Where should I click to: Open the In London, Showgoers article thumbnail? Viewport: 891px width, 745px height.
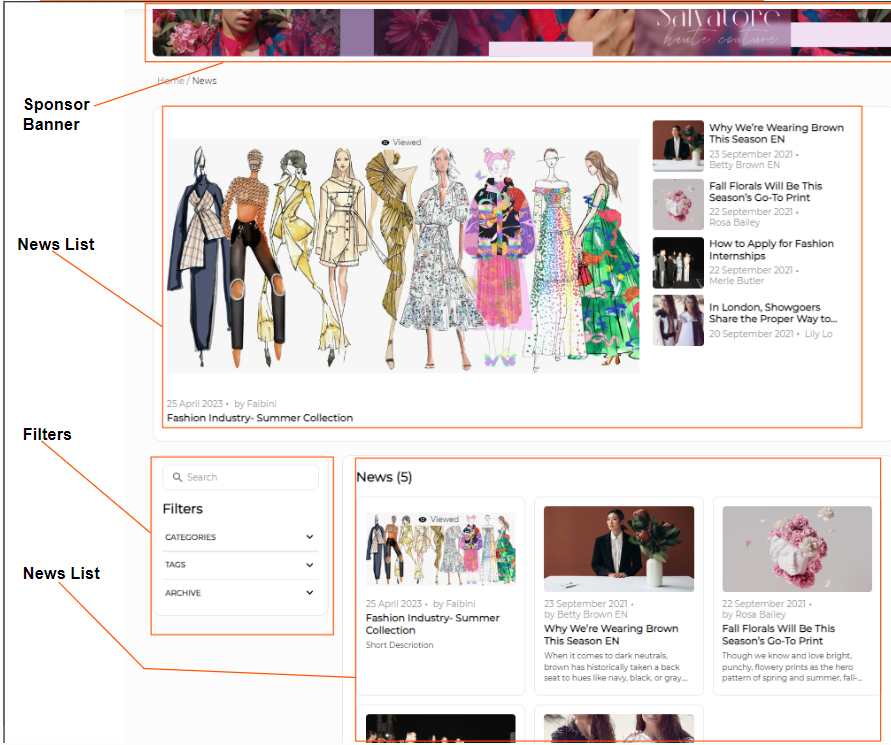(x=678, y=320)
